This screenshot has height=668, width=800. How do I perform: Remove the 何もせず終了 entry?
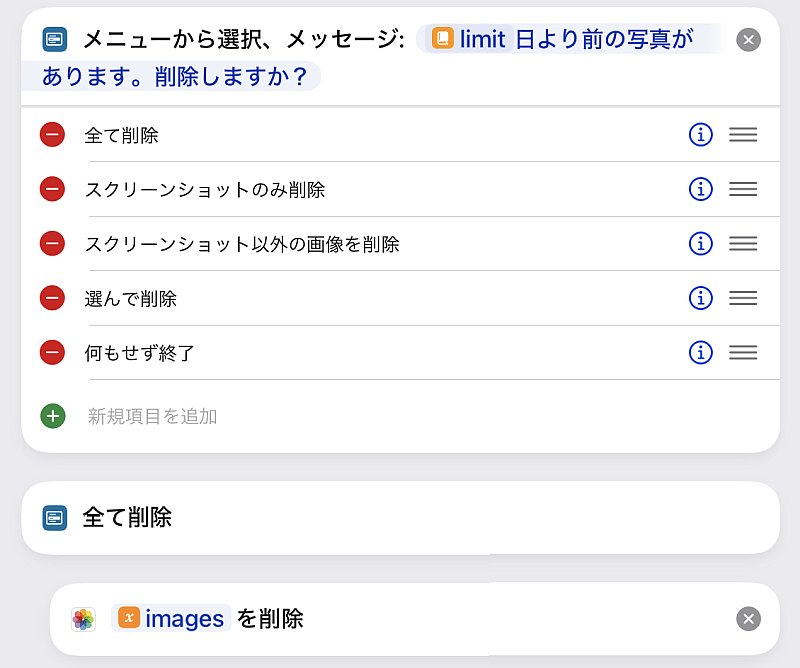pyautogui.click(x=53, y=352)
